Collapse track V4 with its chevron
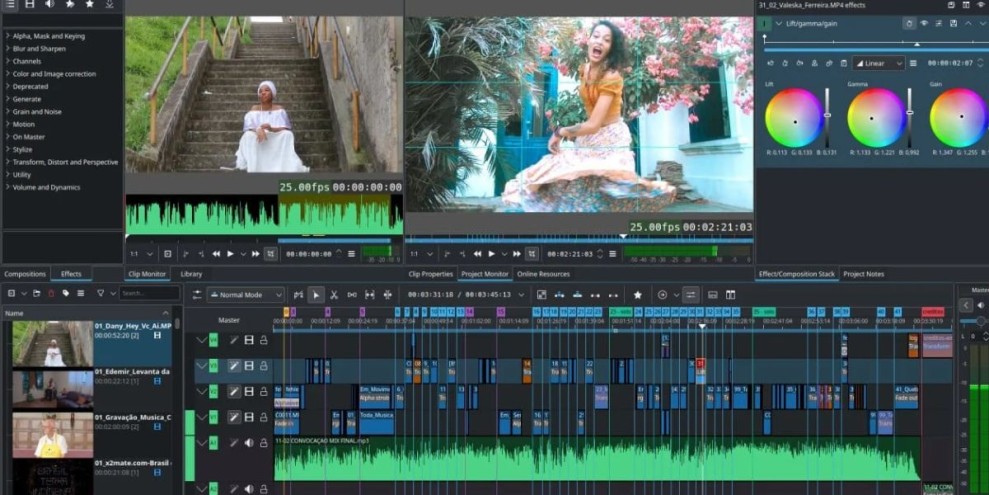The image size is (989, 495). point(201,341)
